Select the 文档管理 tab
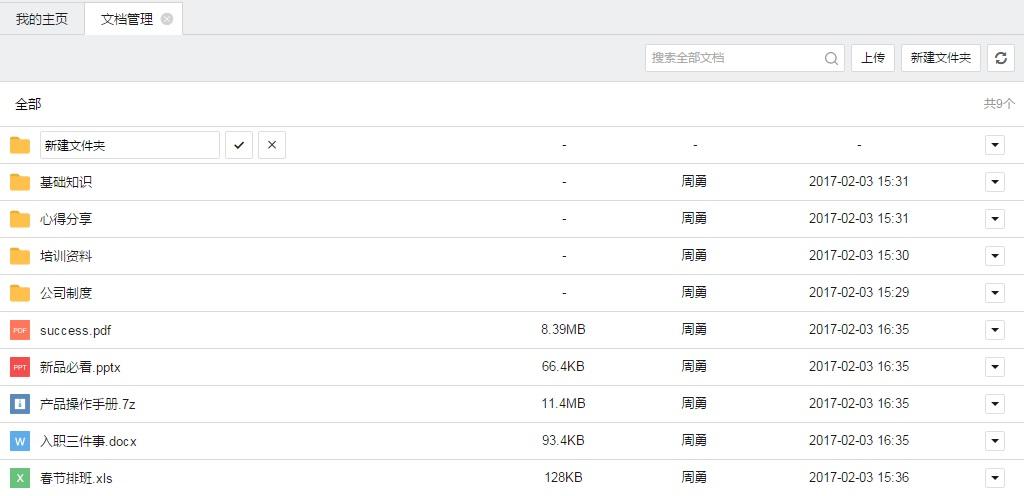Screen dimensions: 1024x496 pyautogui.click(x=127, y=19)
